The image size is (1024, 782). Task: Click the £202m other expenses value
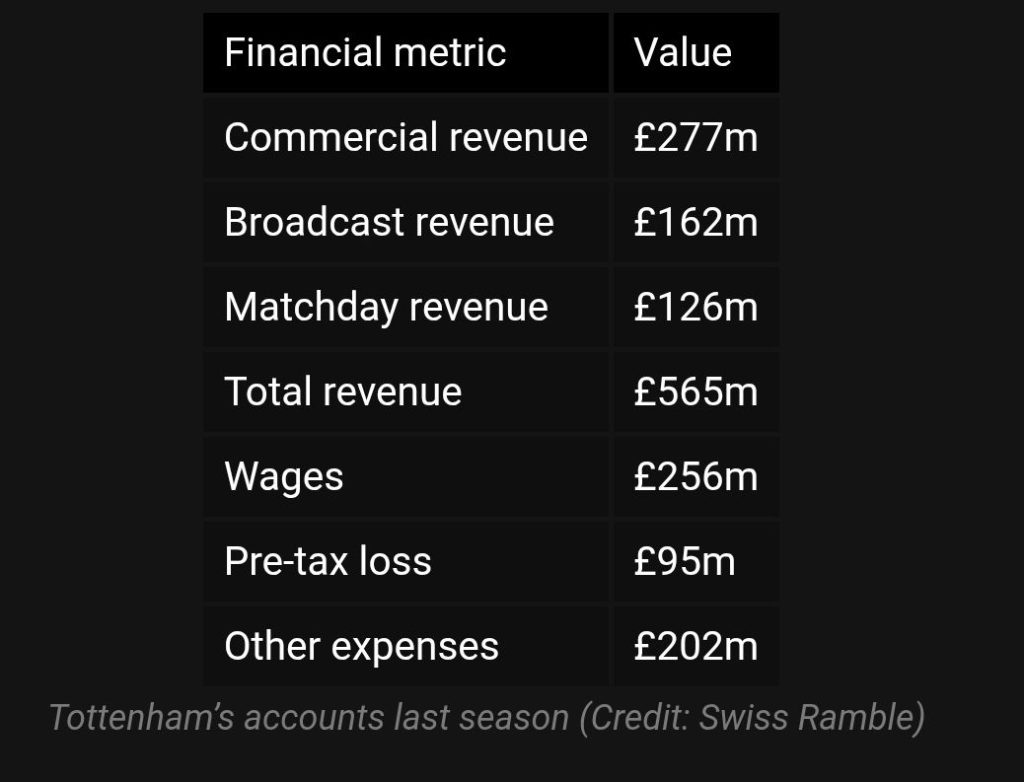(696, 646)
